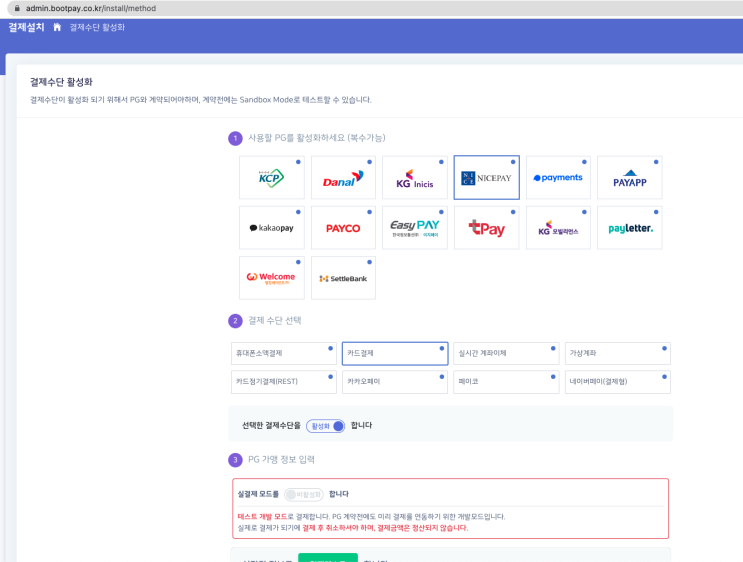Select the Danal PG logo
Viewport: 743px width, 562px height.
343,178
